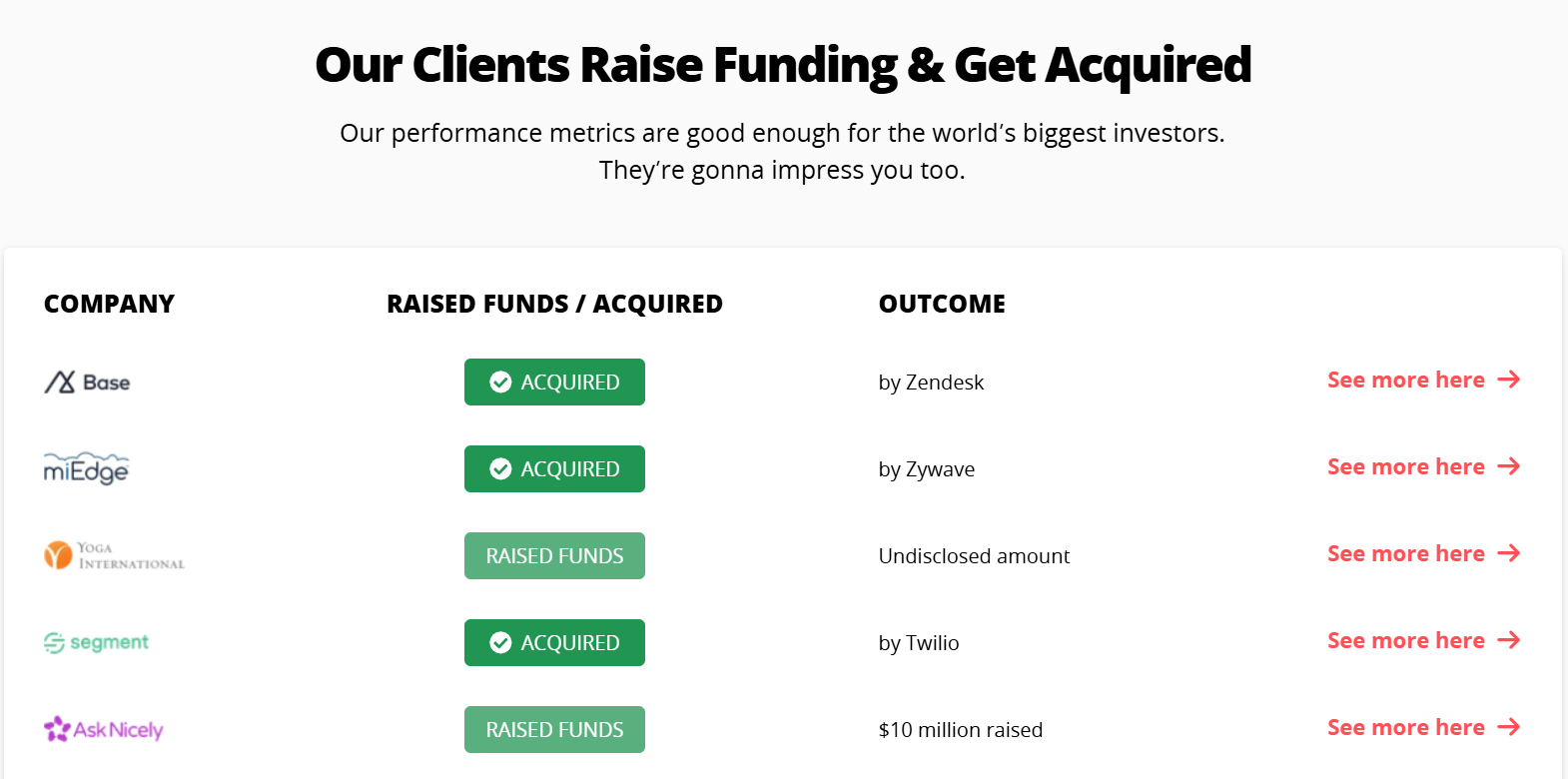Click the checkmark icon on Segment's ACQUIRED badge
The image size is (1568, 779).
pos(500,642)
